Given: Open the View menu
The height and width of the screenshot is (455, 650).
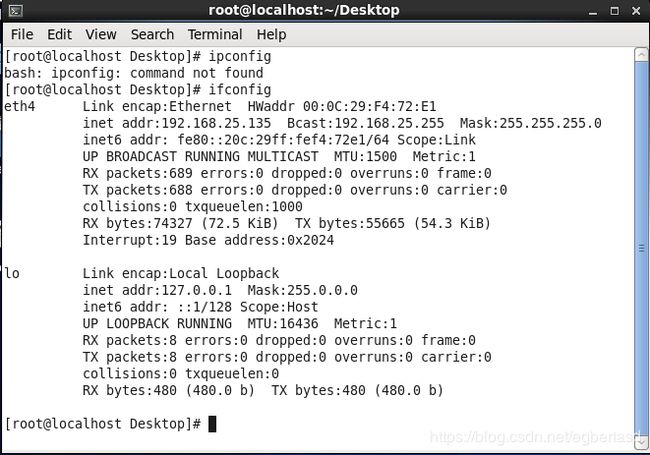Looking at the screenshot, I should pos(101,34).
